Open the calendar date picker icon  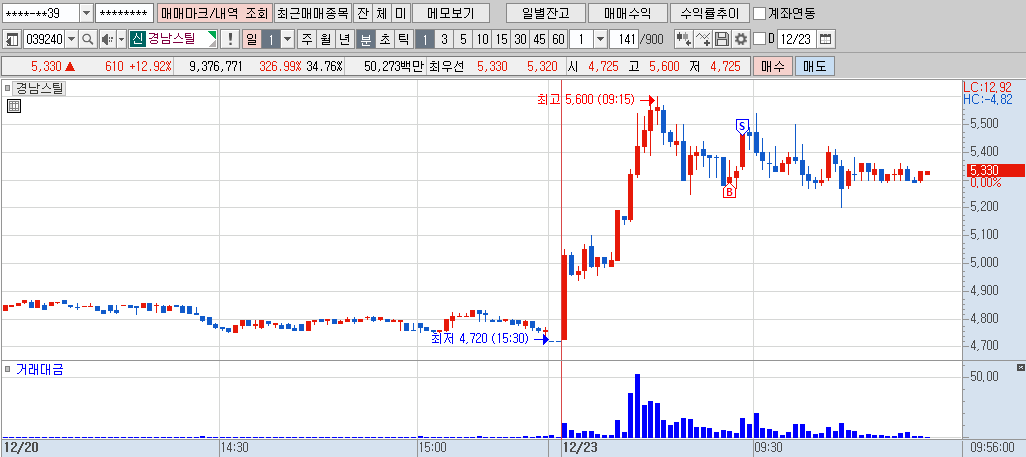click(x=826, y=39)
